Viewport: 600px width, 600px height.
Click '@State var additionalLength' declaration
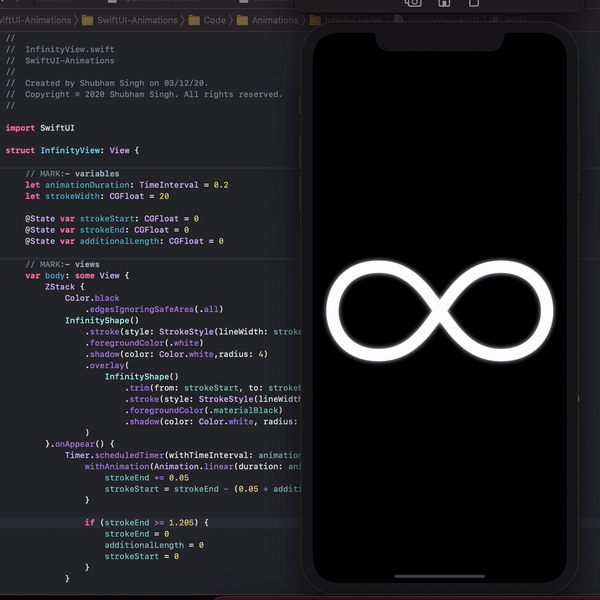point(124,241)
